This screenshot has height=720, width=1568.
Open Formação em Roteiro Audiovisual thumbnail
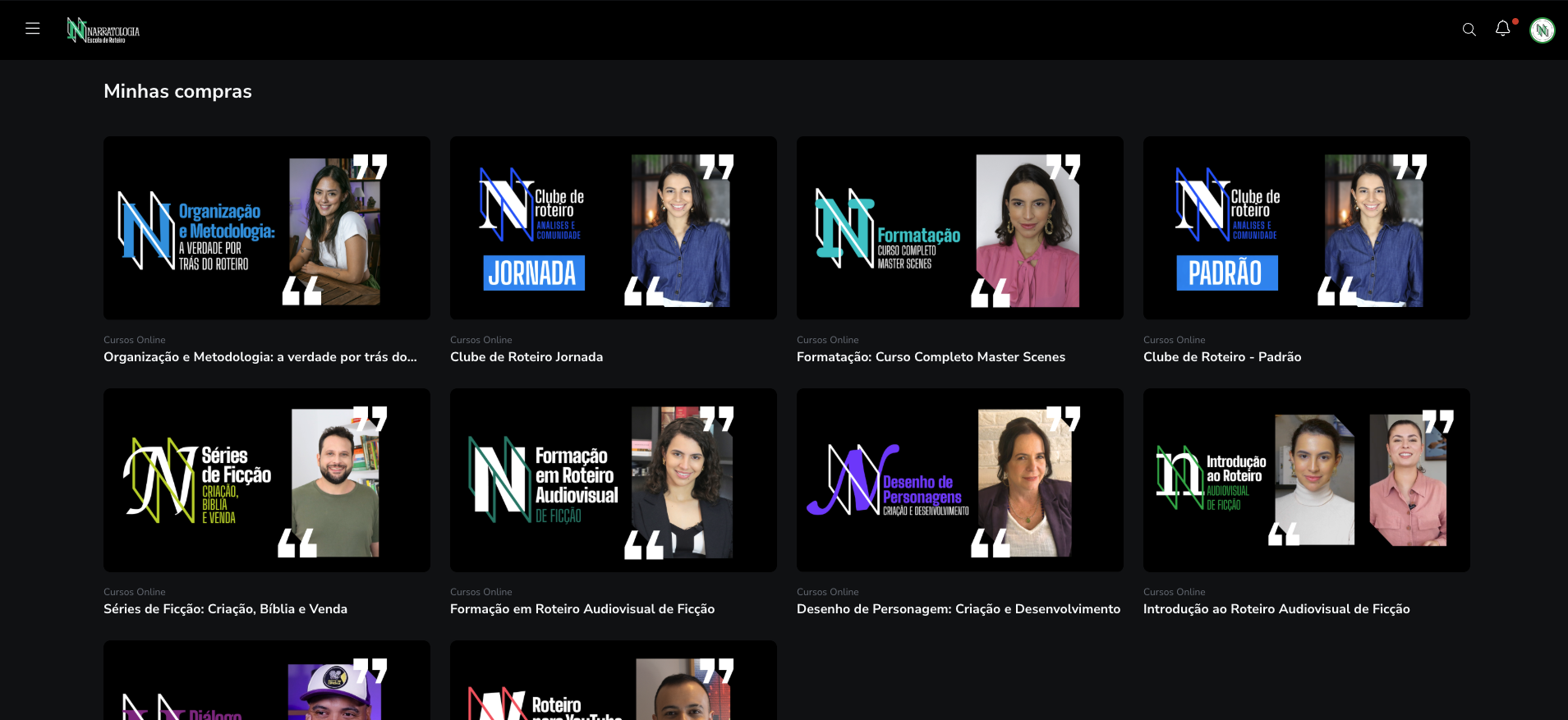point(614,480)
